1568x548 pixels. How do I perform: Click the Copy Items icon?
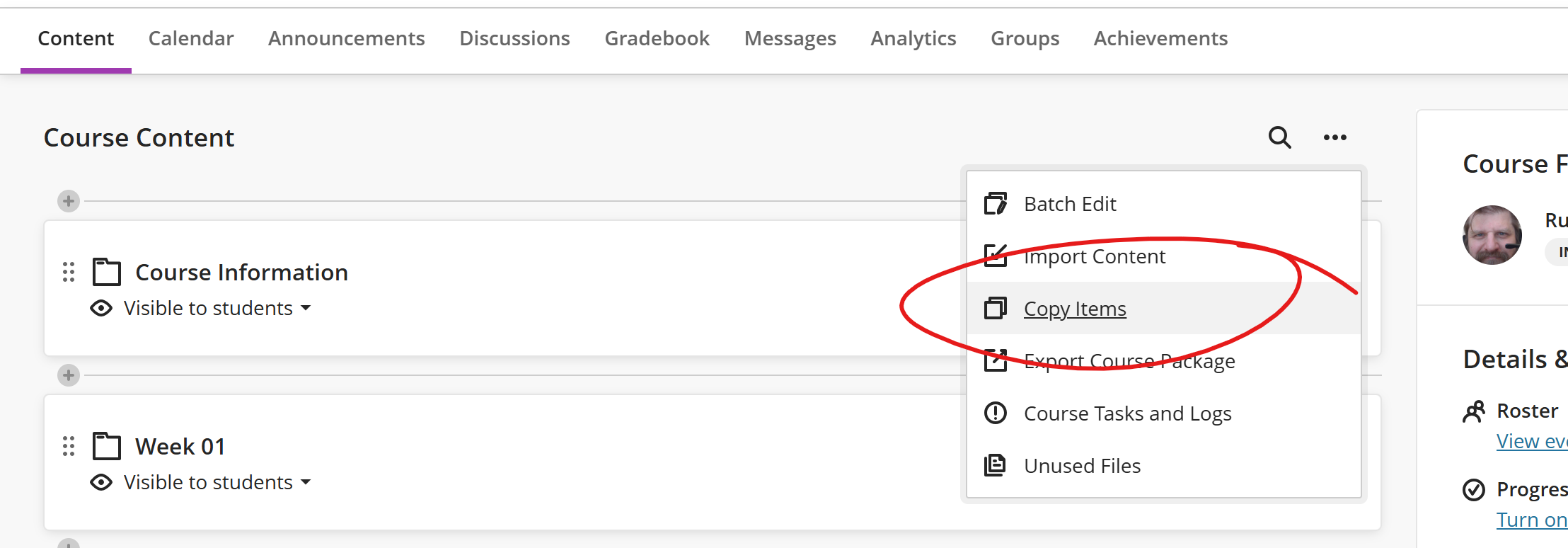[x=996, y=309]
